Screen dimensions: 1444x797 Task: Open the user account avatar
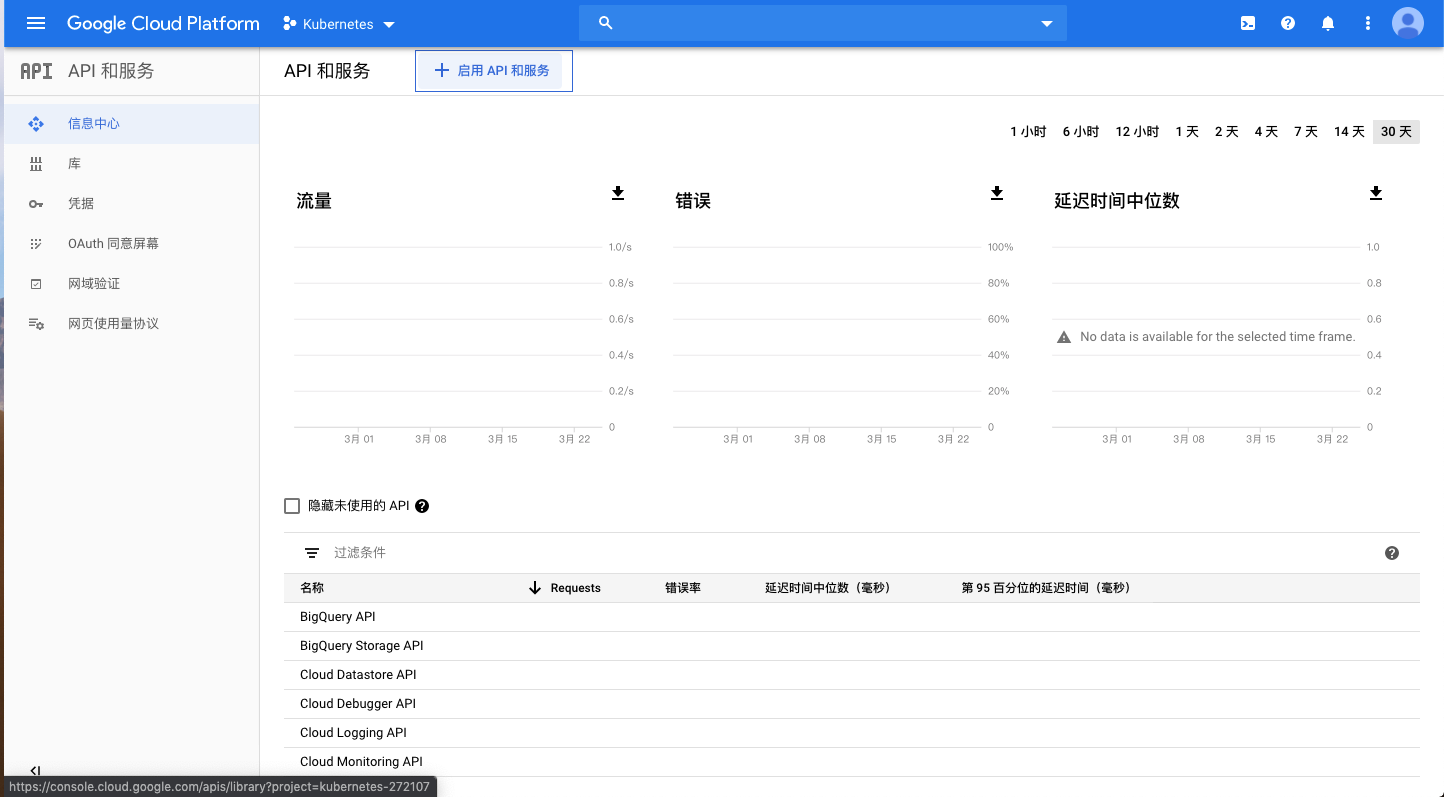(1408, 23)
